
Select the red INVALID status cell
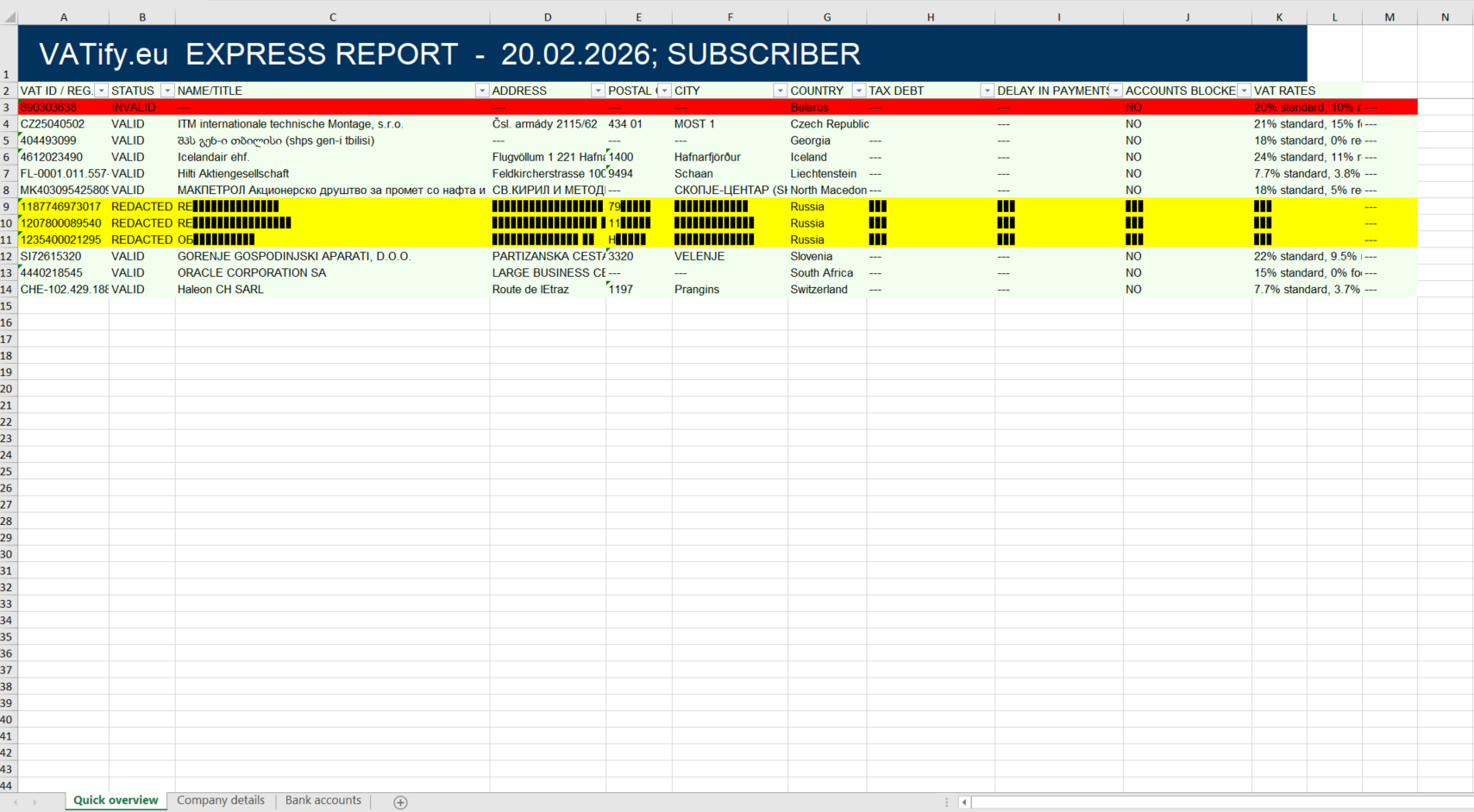click(141, 108)
